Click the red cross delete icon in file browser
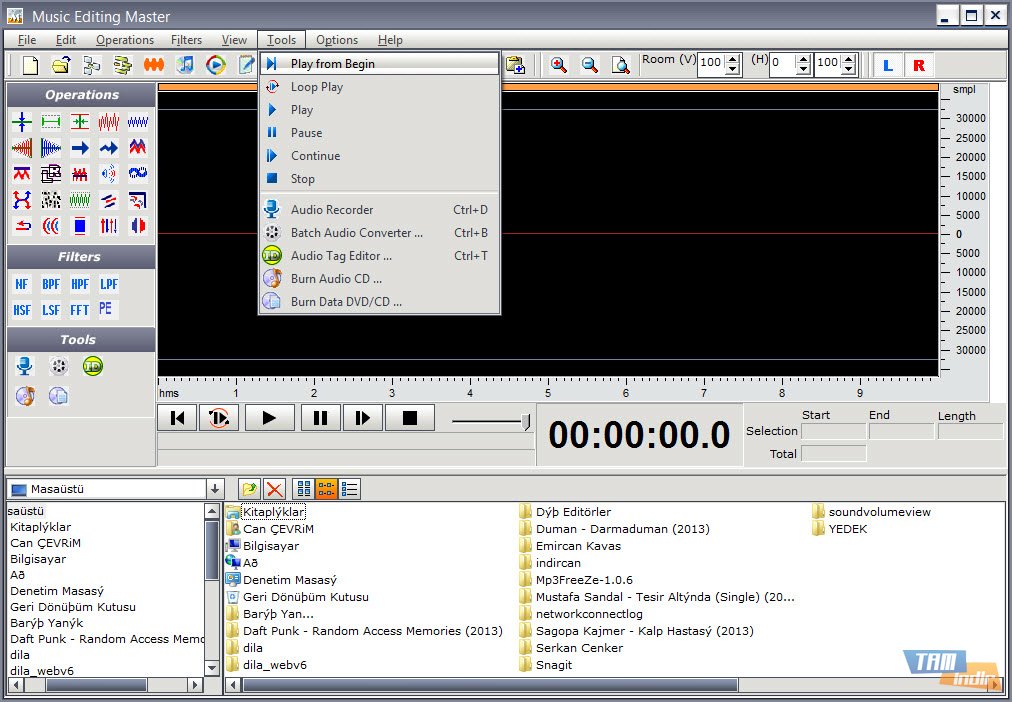Image resolution: width=1012 pixels, height=702 pixels. point(274,489)
